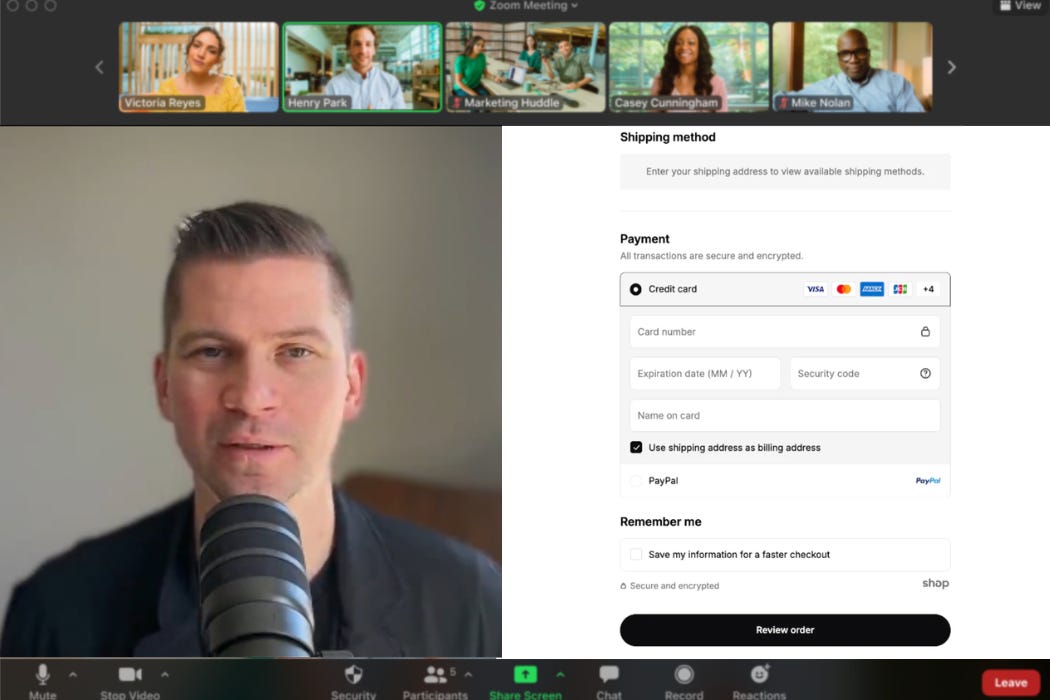
Task: Click the Expiration date field
Action: [x=705, y=374]
